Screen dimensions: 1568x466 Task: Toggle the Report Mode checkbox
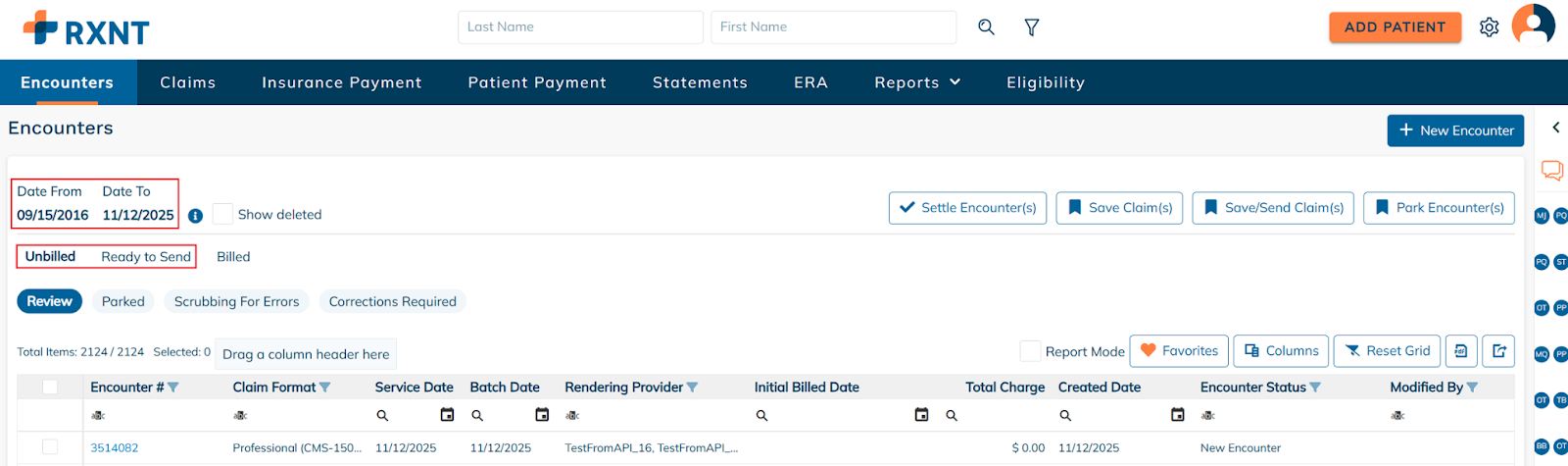coord(1030,351)
